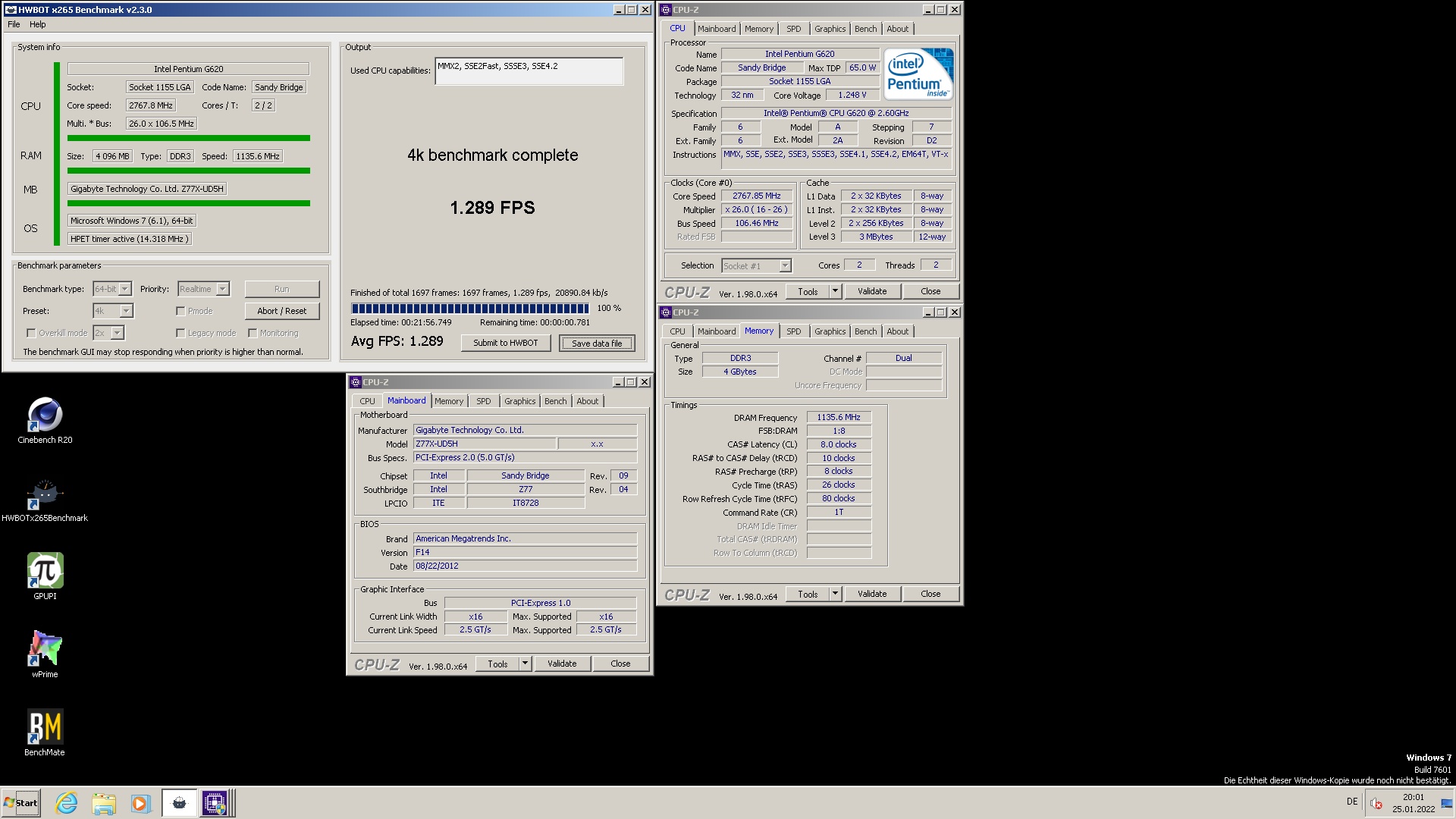Select CPU tab in Memory window
This screenshot has width=1456, height=819.
pos(677,331)
